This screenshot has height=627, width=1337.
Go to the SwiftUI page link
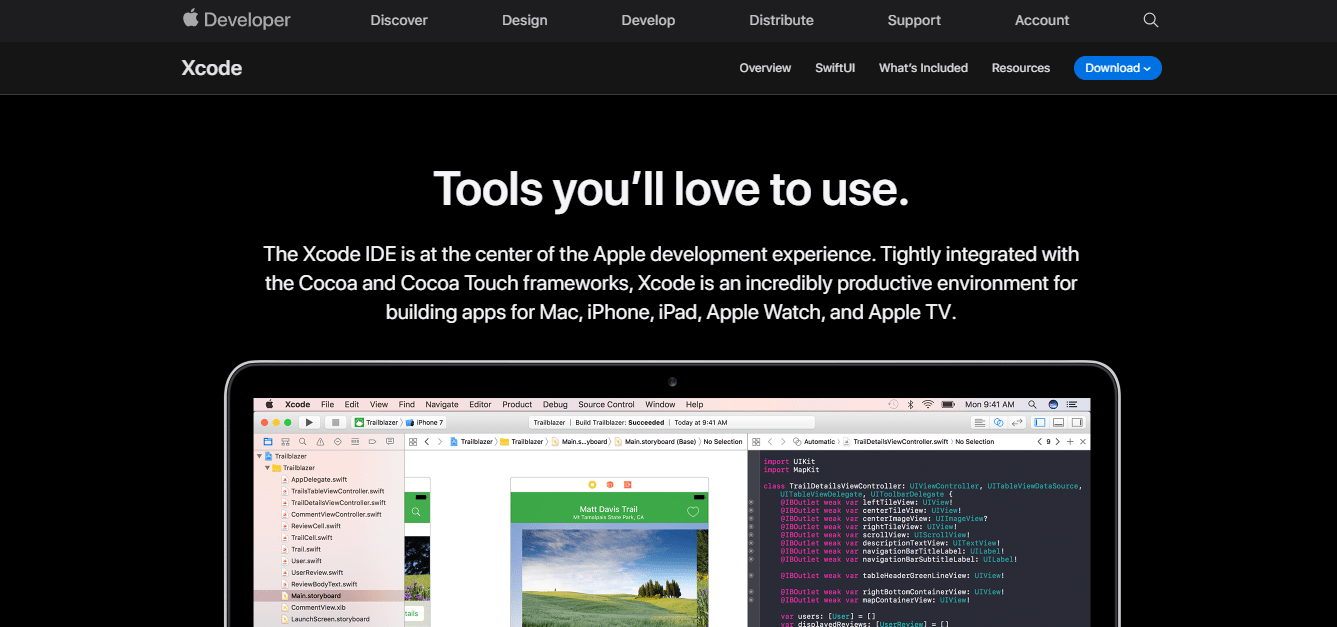click(x=835, y=68)
